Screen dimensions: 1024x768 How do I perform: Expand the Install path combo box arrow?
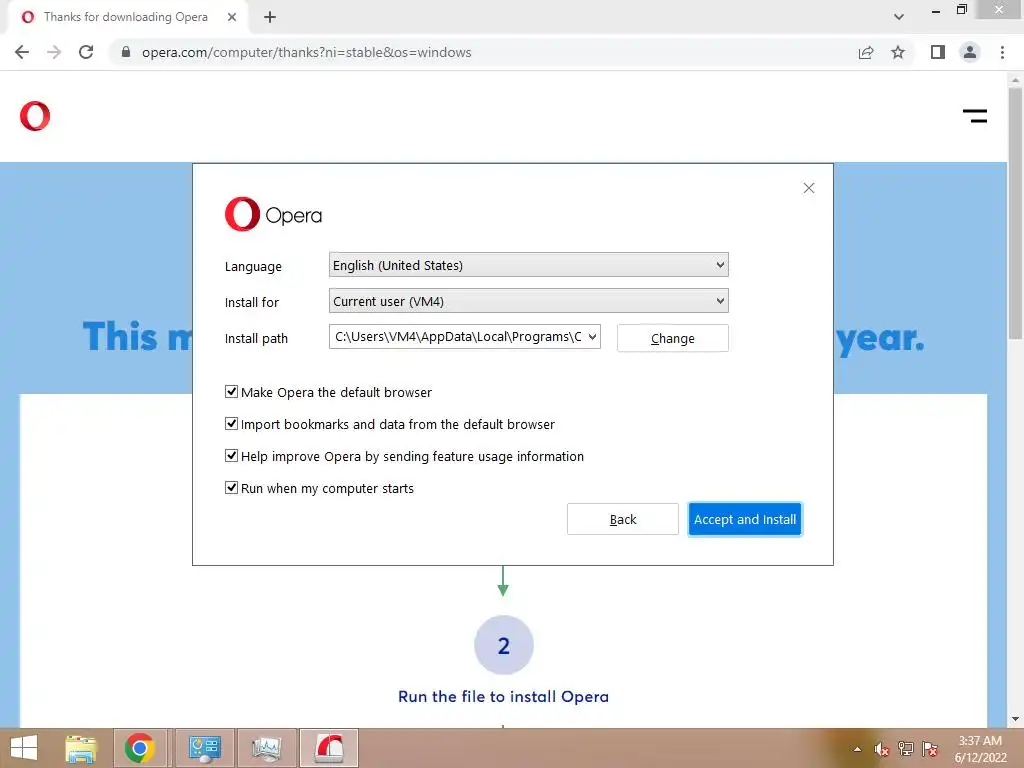coord(592,337)
